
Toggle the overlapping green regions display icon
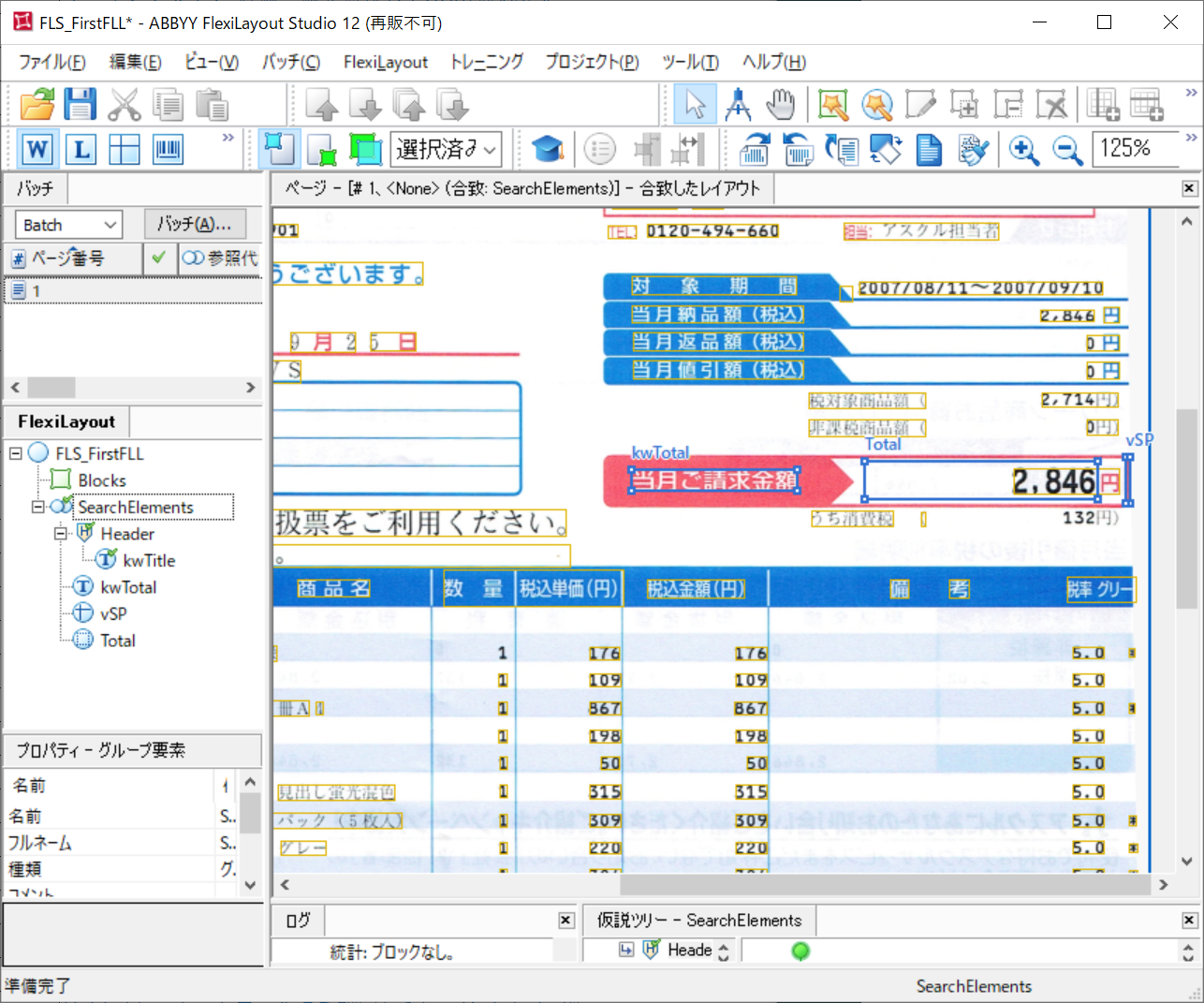tap(366, 149)
